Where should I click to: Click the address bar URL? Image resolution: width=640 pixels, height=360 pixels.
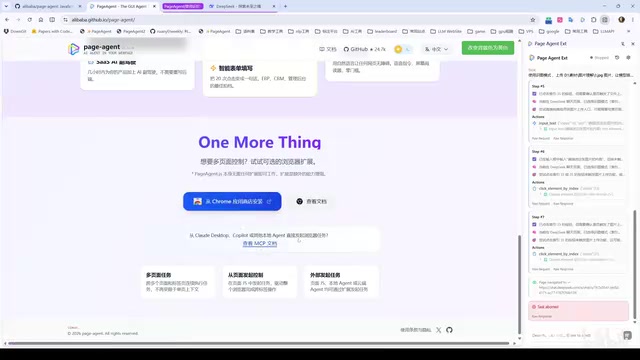pos(103,20)
